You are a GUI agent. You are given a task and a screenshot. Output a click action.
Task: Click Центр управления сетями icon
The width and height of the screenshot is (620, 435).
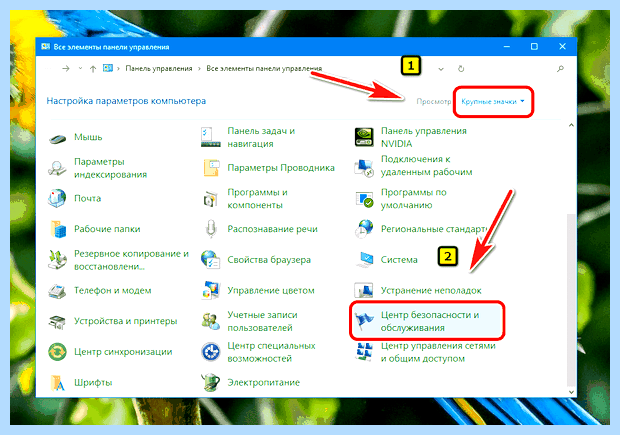pyautogui.click(x=364, y=352)
